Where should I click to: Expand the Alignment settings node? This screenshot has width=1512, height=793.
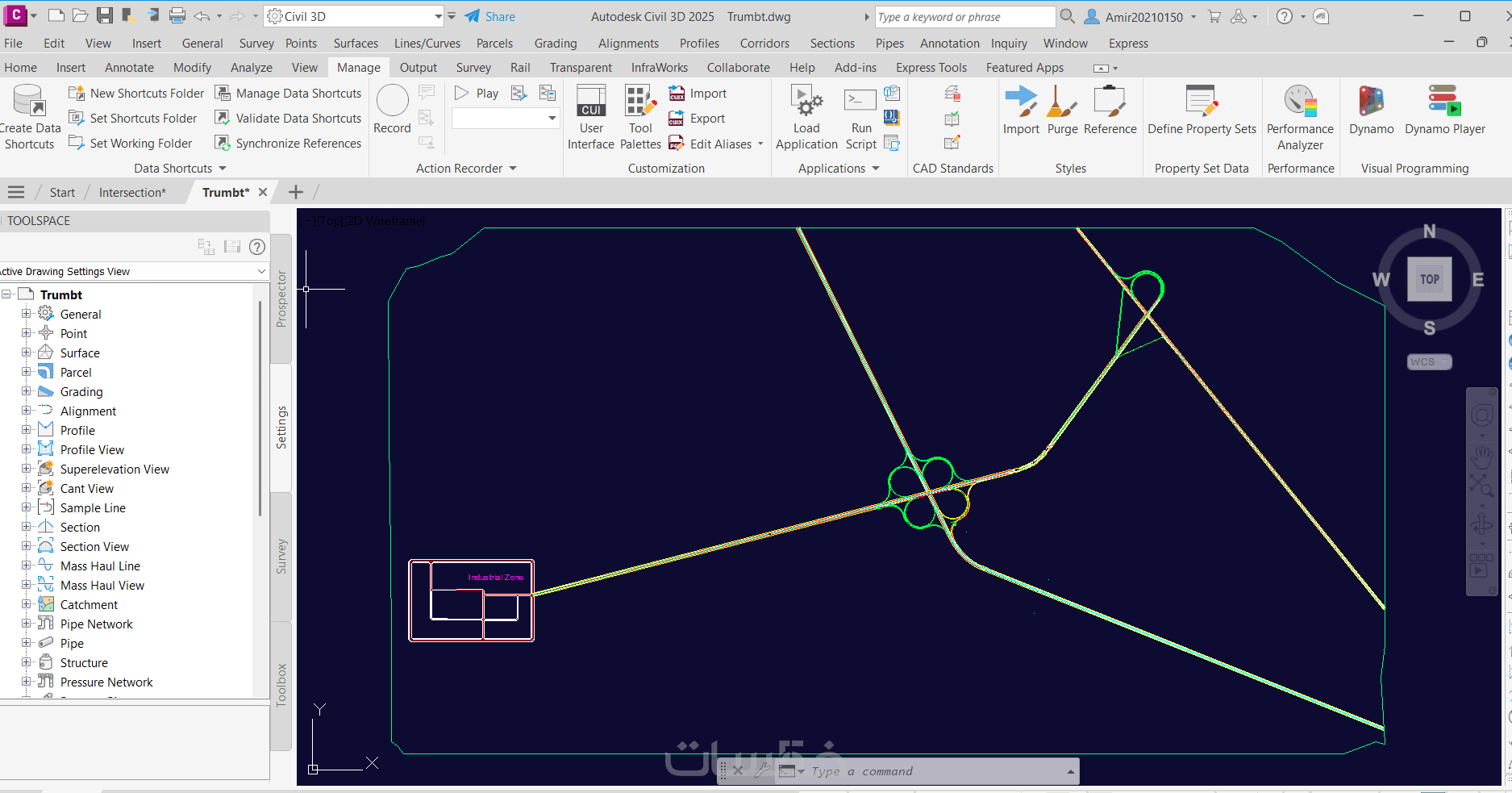[26, 411]
